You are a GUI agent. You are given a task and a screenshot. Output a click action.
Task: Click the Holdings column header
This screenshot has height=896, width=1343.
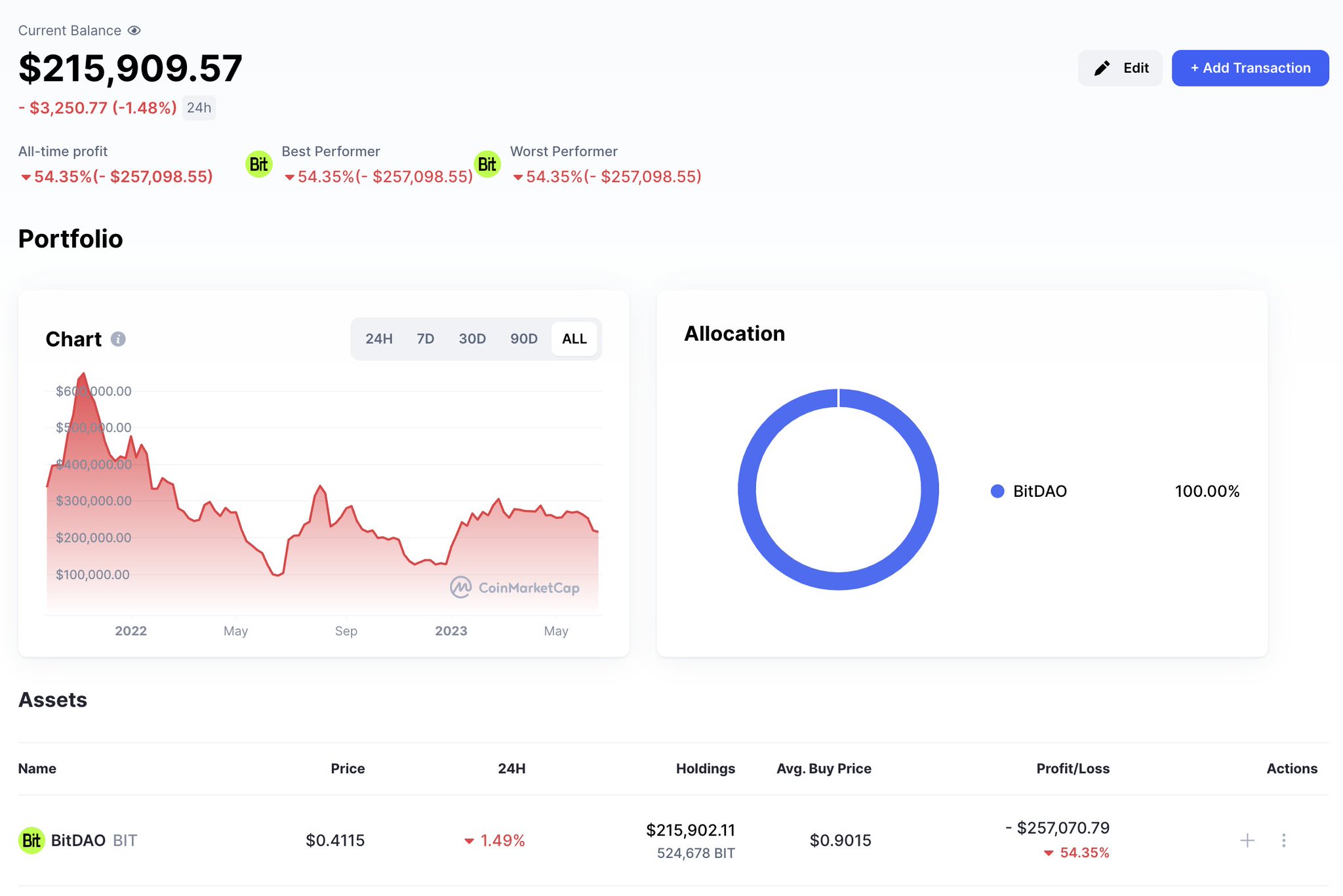coord(706,769)
